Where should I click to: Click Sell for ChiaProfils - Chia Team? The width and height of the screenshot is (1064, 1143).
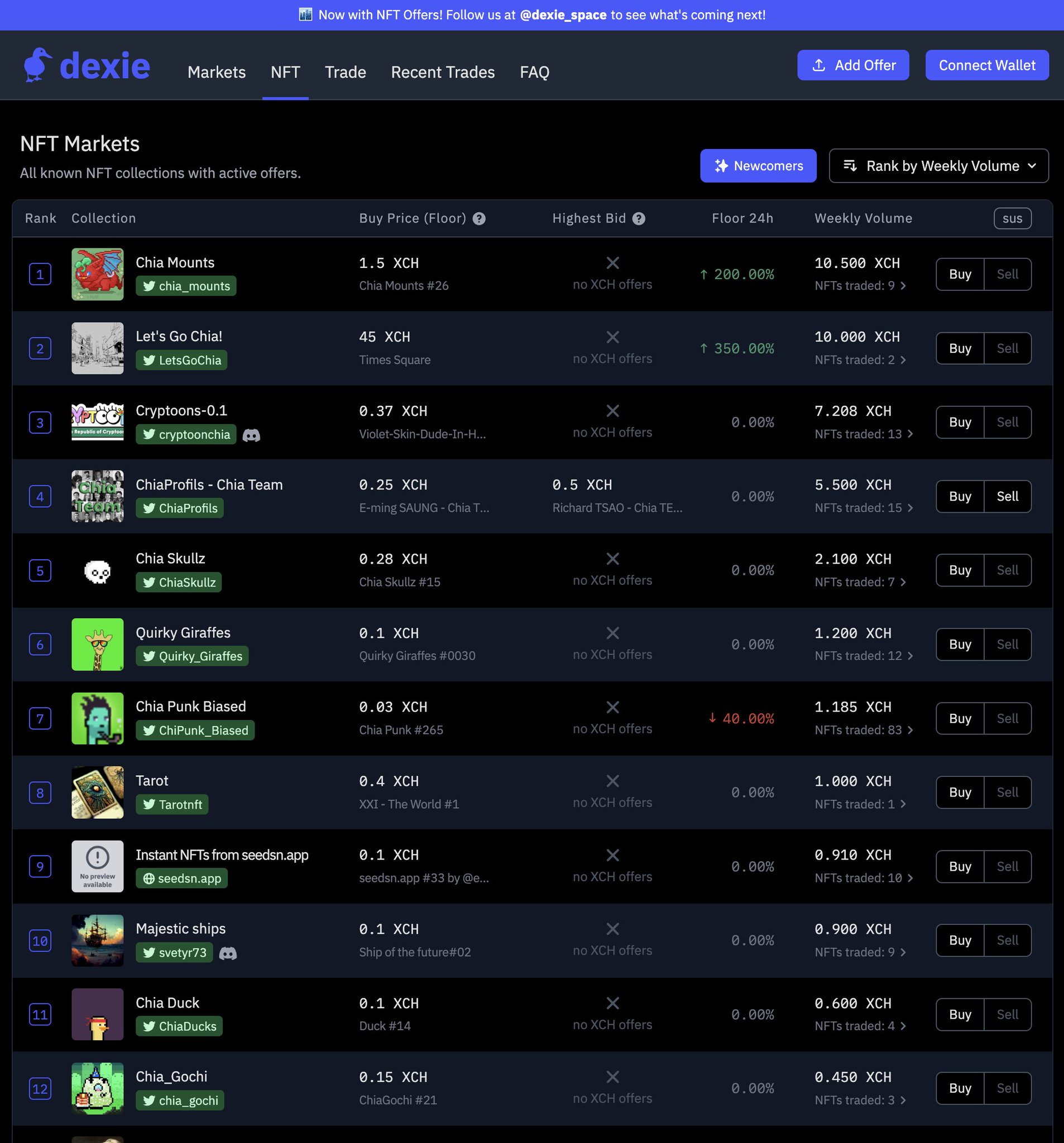pos(1008,496)
